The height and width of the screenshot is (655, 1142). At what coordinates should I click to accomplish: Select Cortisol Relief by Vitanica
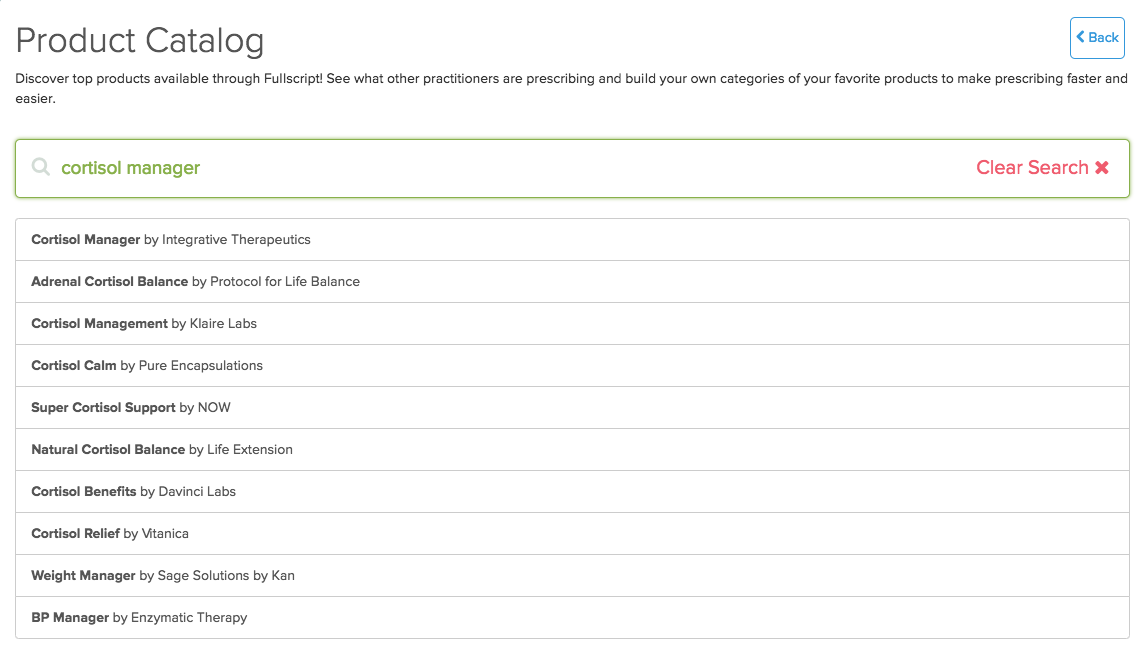tap(572, 534)
